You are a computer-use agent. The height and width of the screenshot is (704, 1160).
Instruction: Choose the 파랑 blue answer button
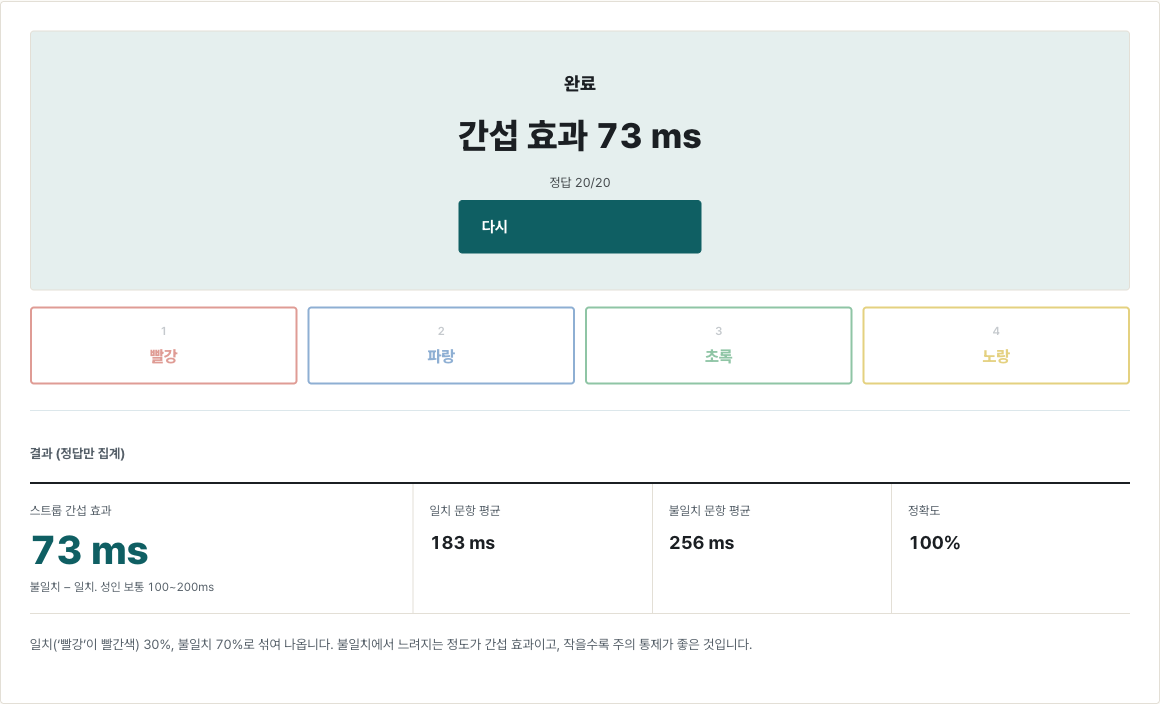pyautogui.click(x=441, y=345)
